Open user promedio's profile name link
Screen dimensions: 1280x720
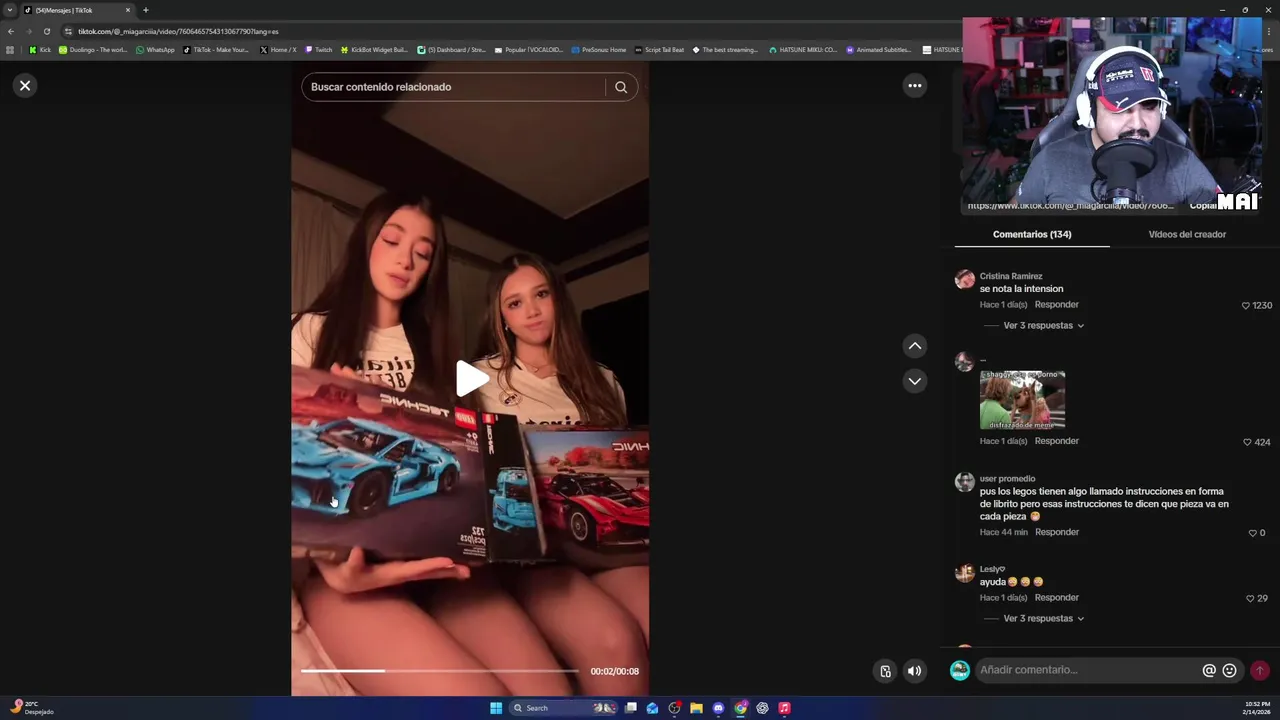[x=1007, y=479]
